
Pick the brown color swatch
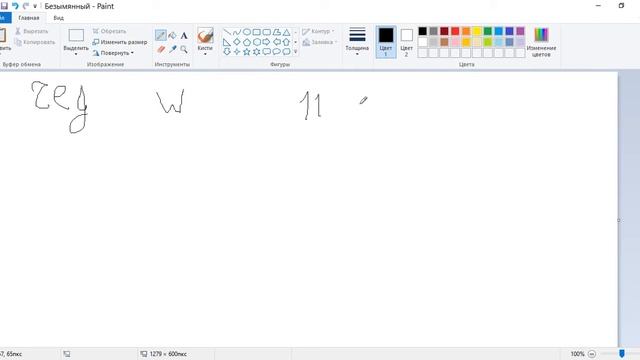pos(444,42)
